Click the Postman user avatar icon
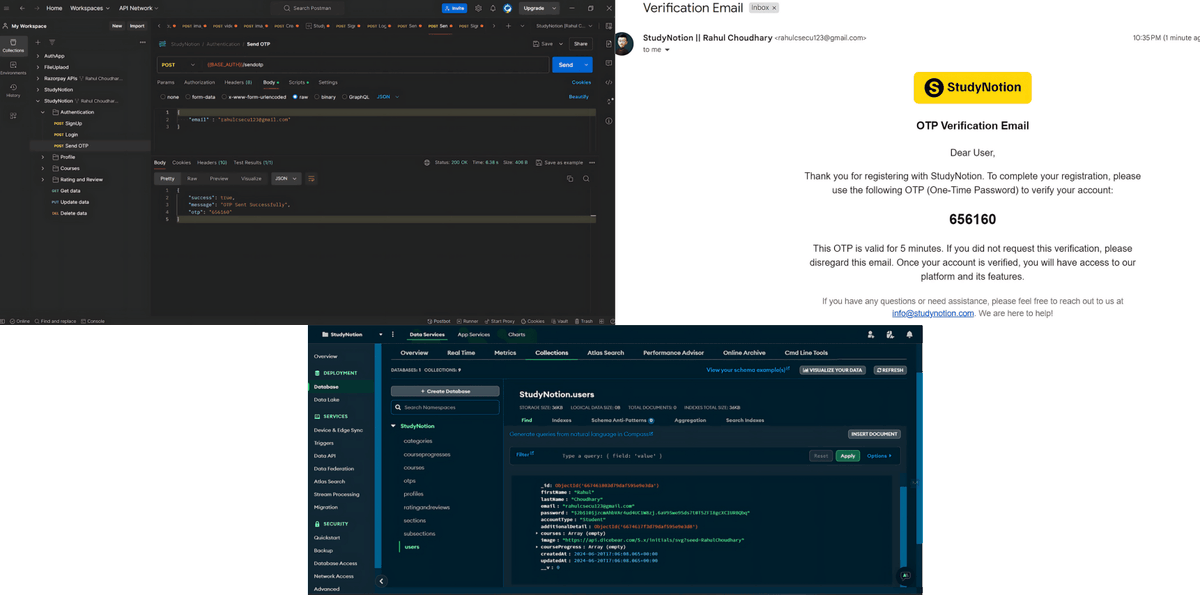 click(x=508, y=8)
